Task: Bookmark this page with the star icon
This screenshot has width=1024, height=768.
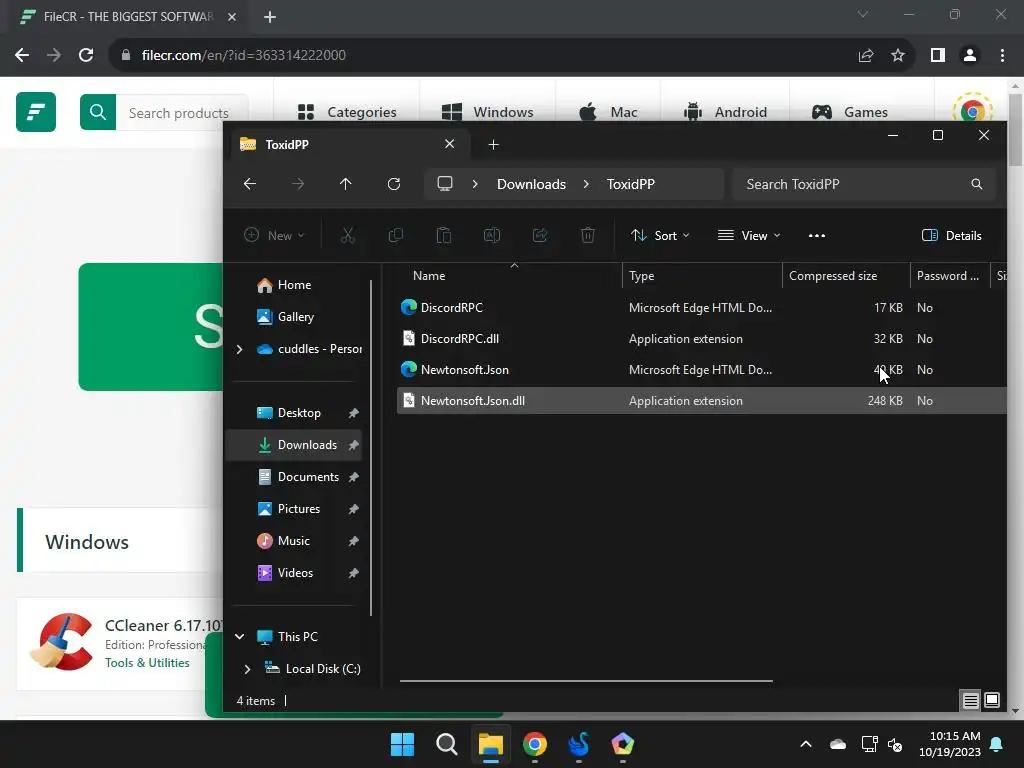Action: (x=898, y=56)
